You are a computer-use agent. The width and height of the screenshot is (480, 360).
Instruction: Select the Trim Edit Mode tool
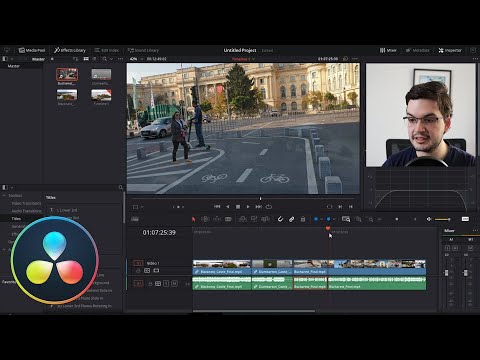click(x=205, y=219)
